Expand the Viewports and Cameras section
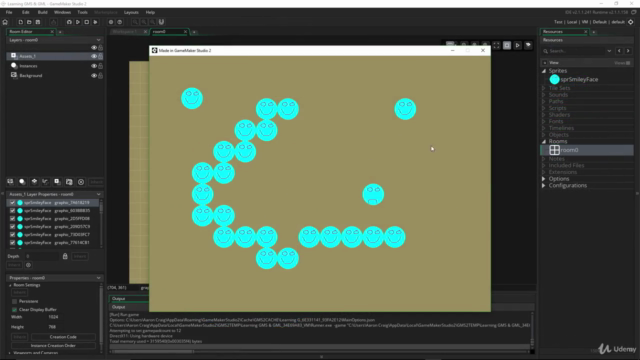The width and height of the screenshot is (640, 360). pyautogui.click(x=10, y=353)
